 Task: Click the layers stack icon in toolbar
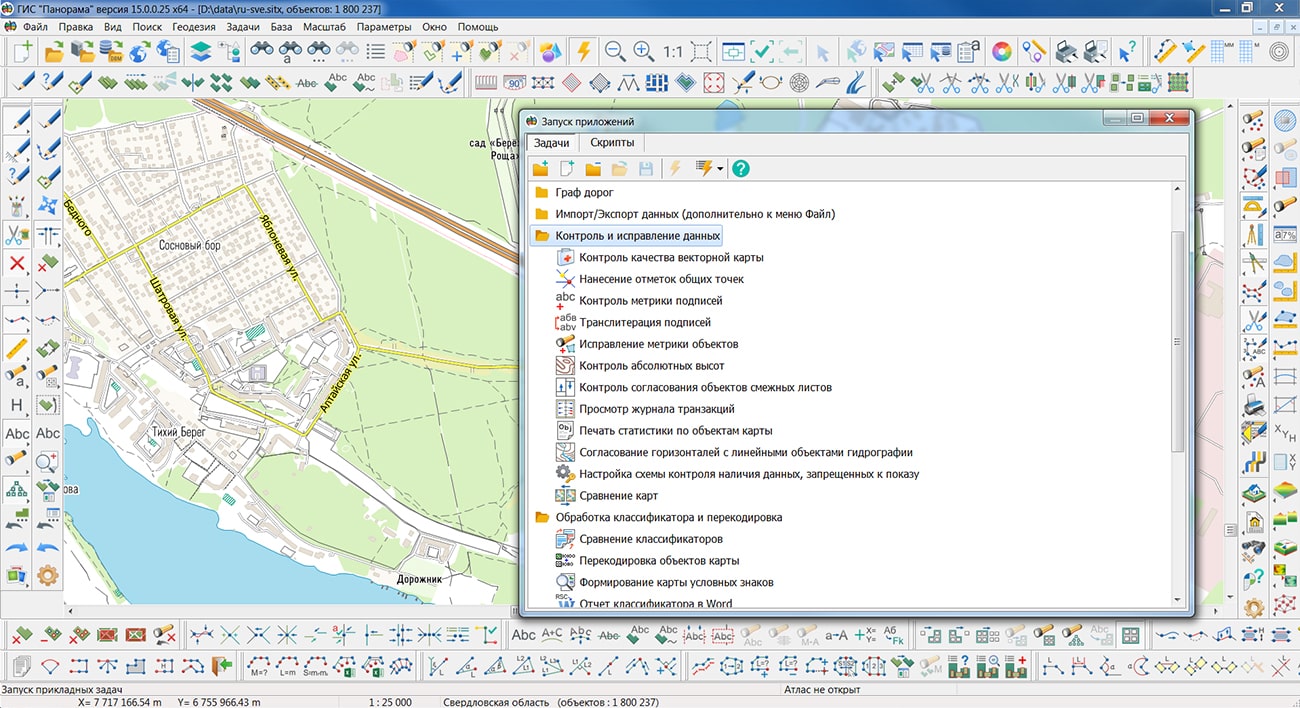coord(201,51)
